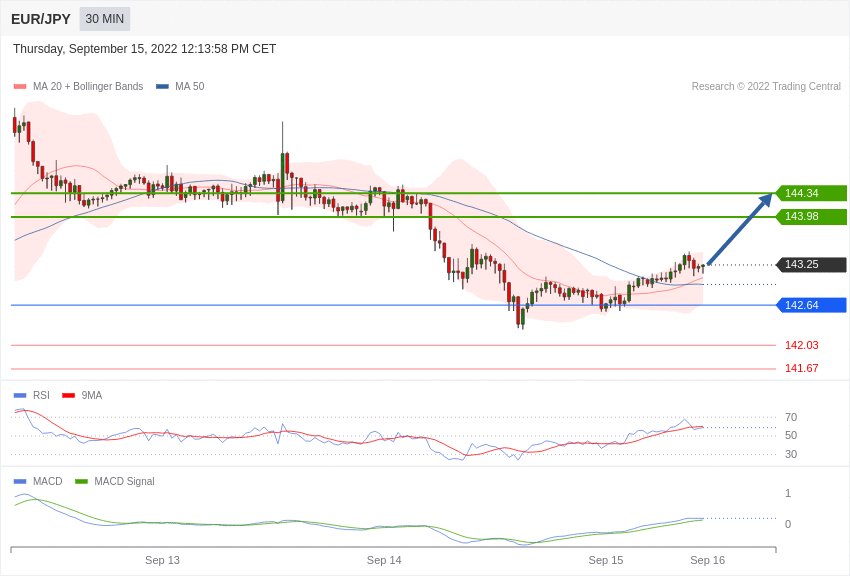Select the 143.98 resistance price tag
Image resolution: width=850 pixels, height=576 pixels.
tap(811, 216)
